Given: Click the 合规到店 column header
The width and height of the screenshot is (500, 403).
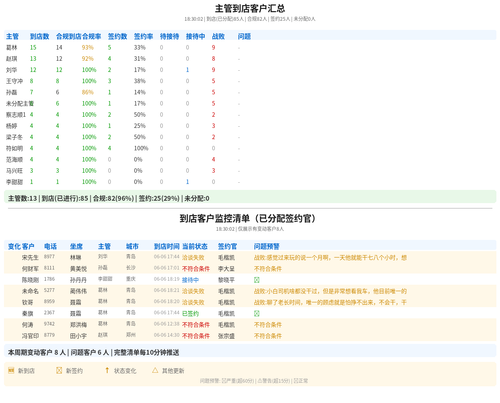Looking at the screenshot, I should 69,36.
